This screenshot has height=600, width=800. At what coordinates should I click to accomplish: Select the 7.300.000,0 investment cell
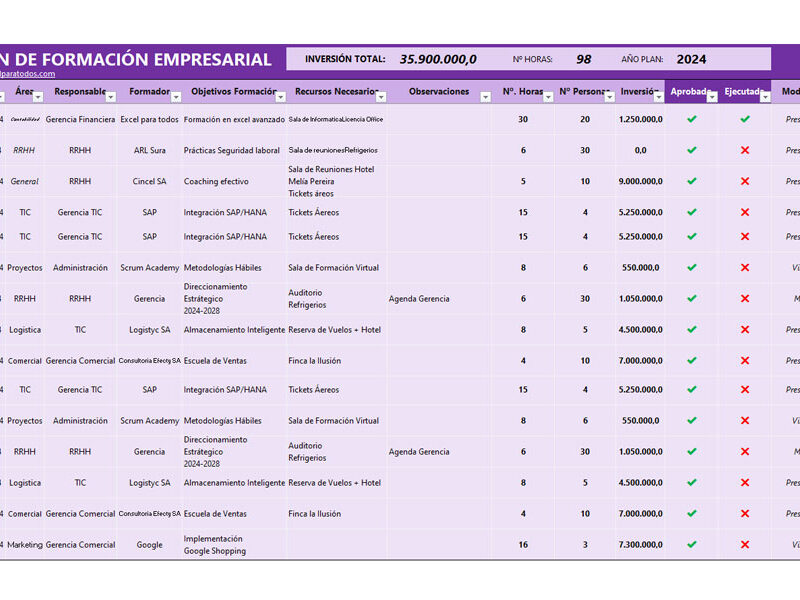tap(640, 545)
